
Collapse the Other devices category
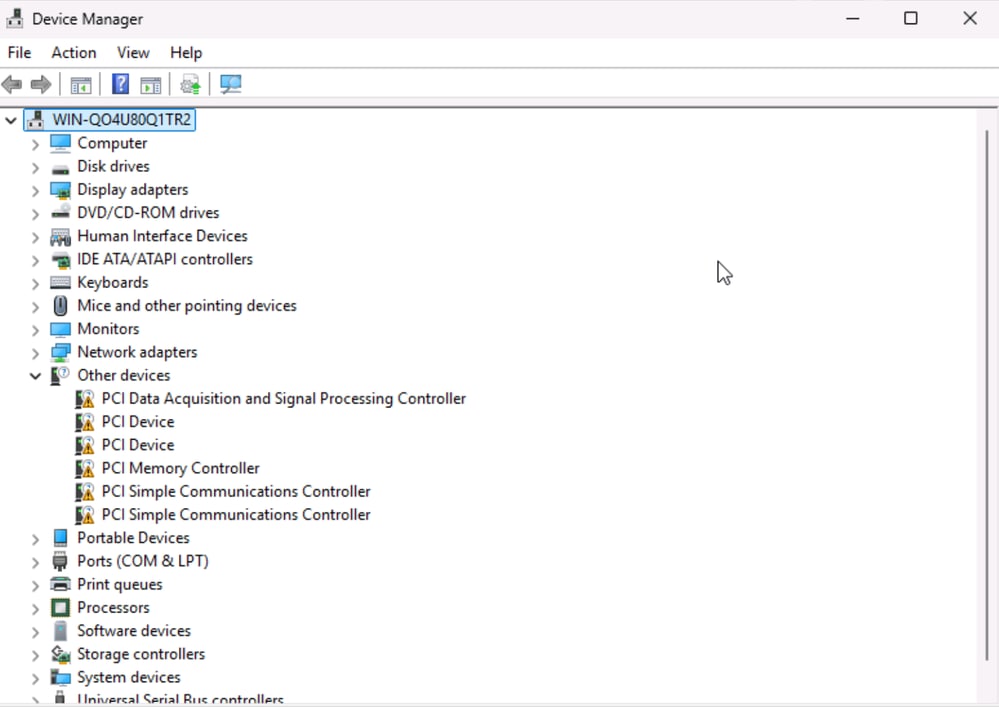(36, 375)
